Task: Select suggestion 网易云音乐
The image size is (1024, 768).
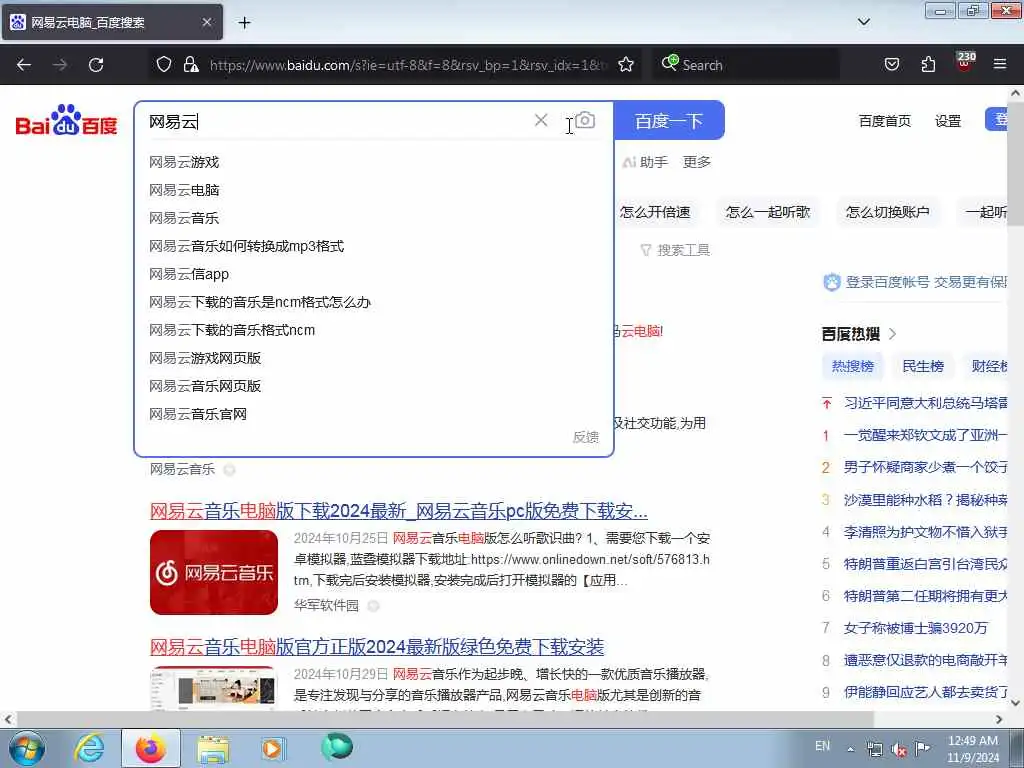Action: click(x=184, y=218)
